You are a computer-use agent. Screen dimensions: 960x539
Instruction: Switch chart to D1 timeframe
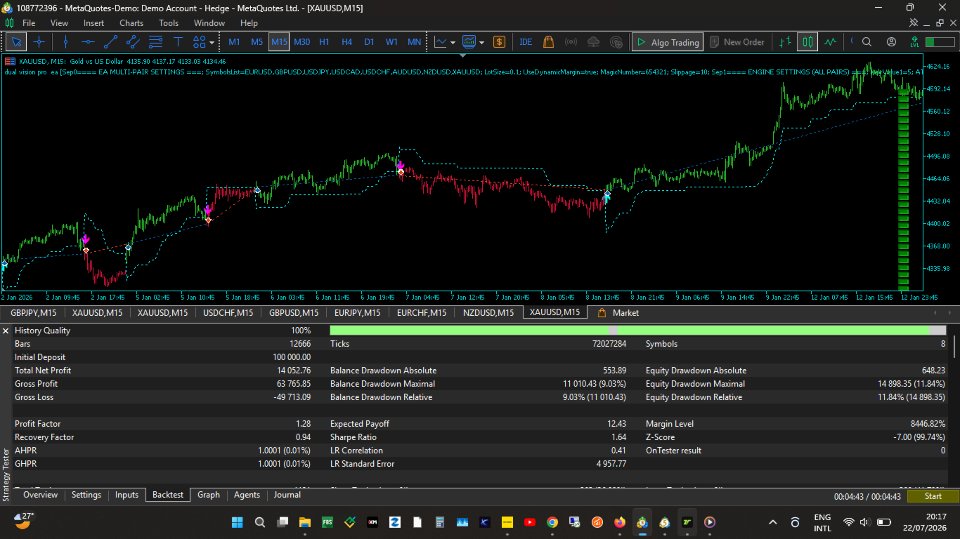pyautogui.click(x=369, y=42)
